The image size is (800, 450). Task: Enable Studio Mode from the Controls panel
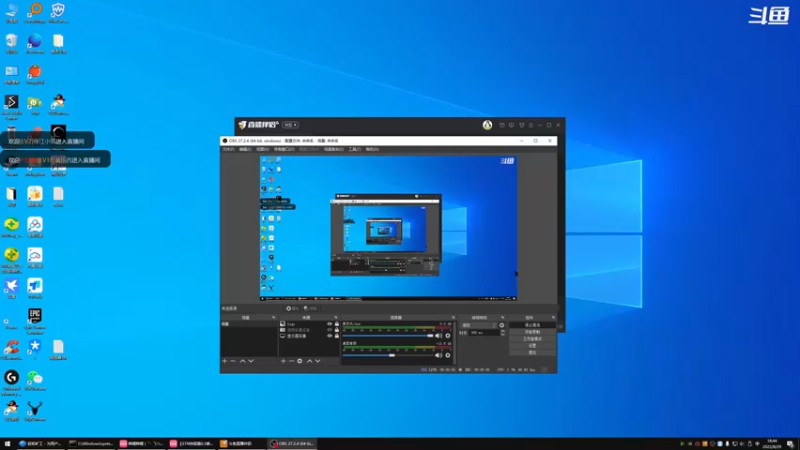[x=532, y=339]
